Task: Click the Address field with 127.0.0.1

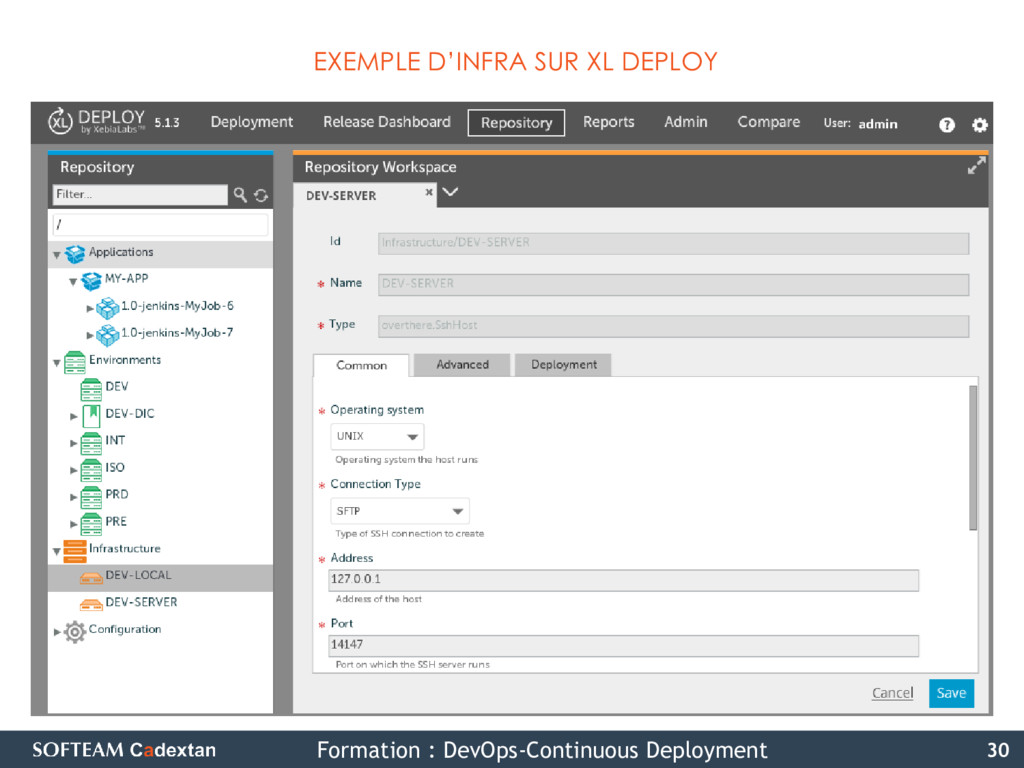Action: pos(624,580)
